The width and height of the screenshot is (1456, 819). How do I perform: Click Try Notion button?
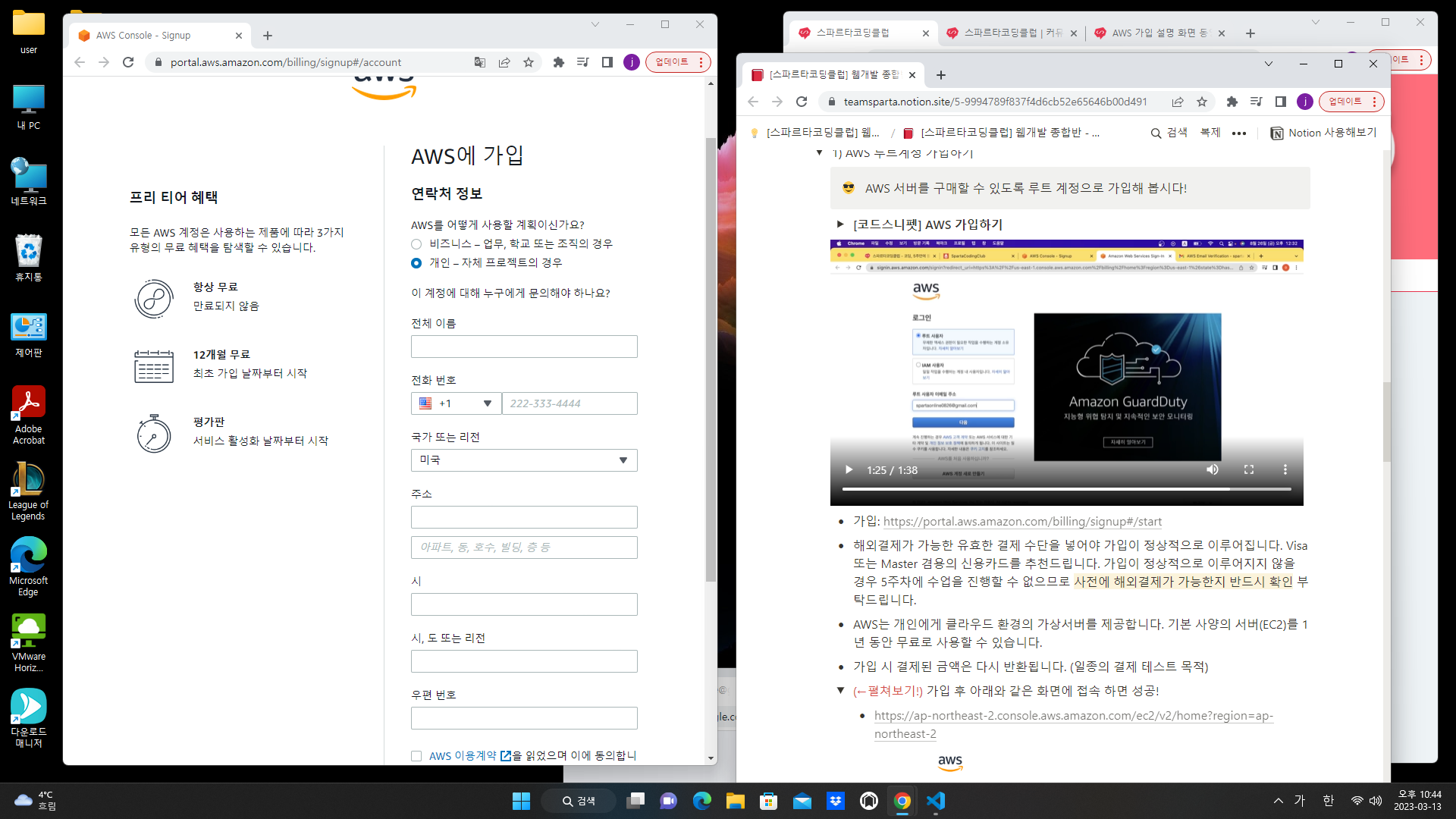[1323, 133]
